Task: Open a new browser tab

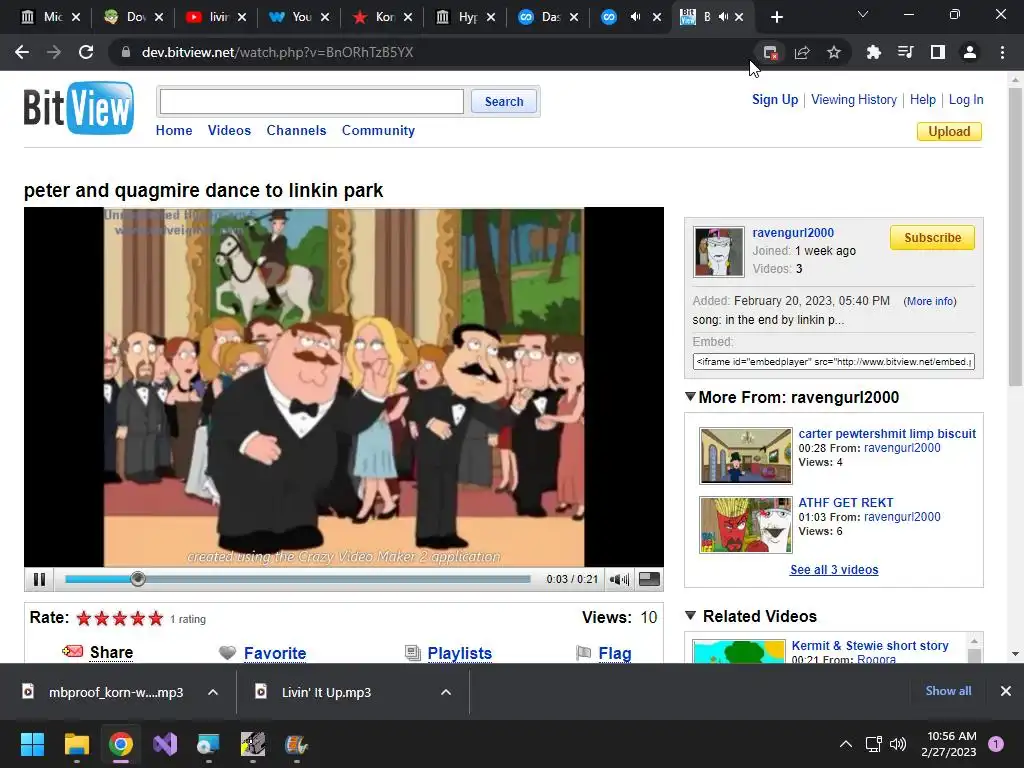Action: coord(776,17)
